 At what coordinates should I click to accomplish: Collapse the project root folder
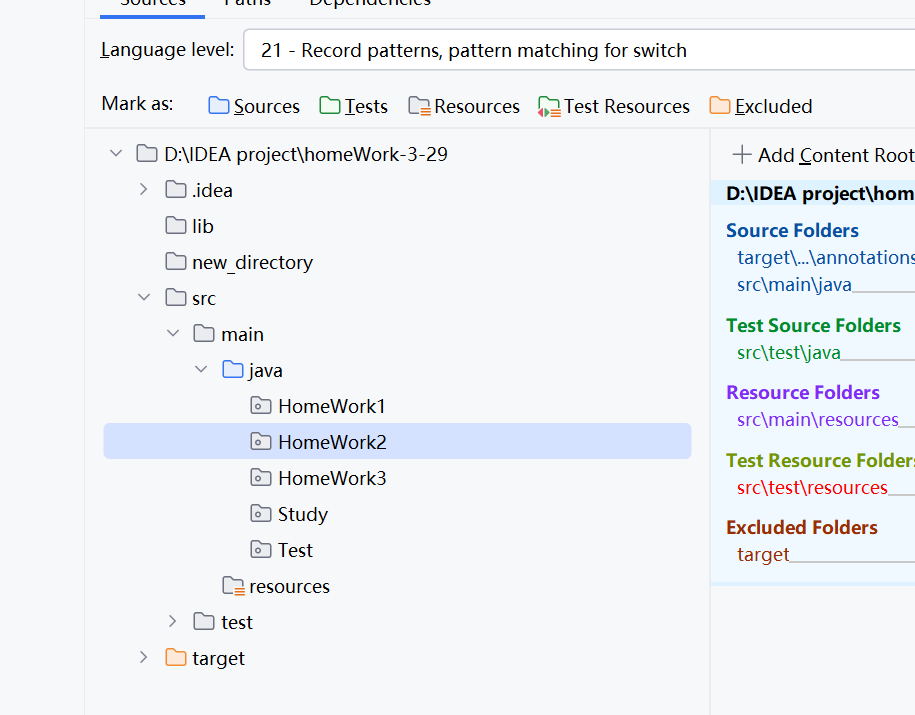coord(116,154)
